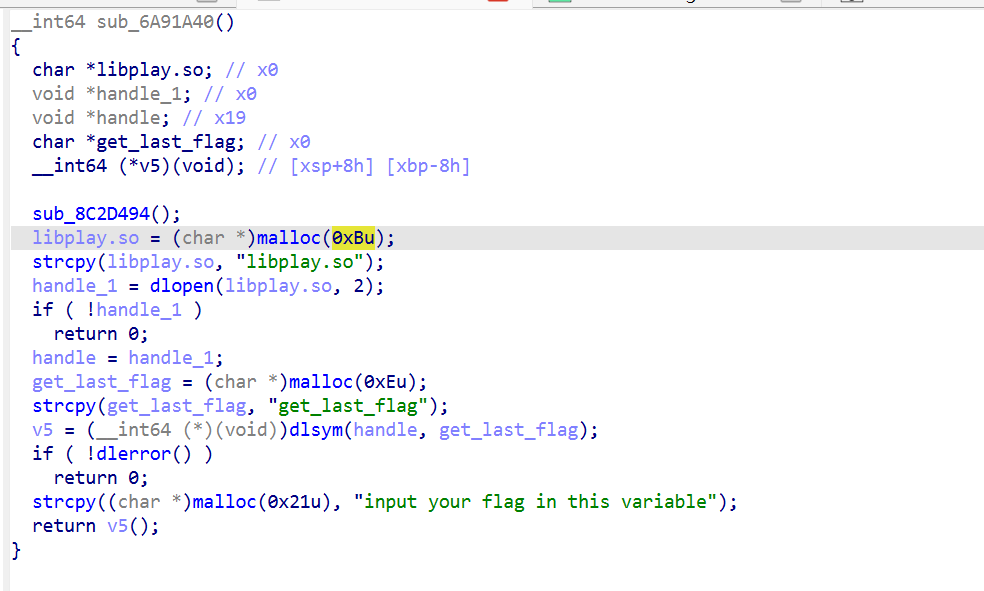Click the closing curly brace of the function

click(16, 550)
